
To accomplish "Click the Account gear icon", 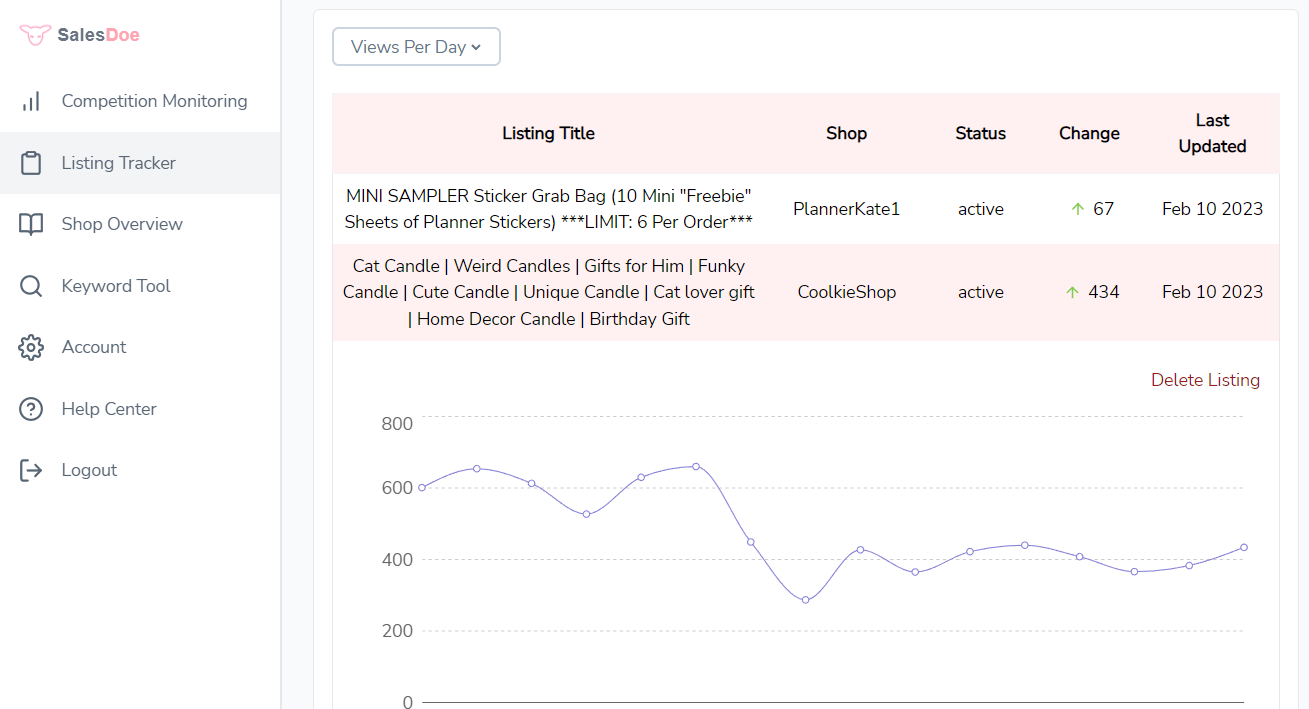I will [31, 347].
